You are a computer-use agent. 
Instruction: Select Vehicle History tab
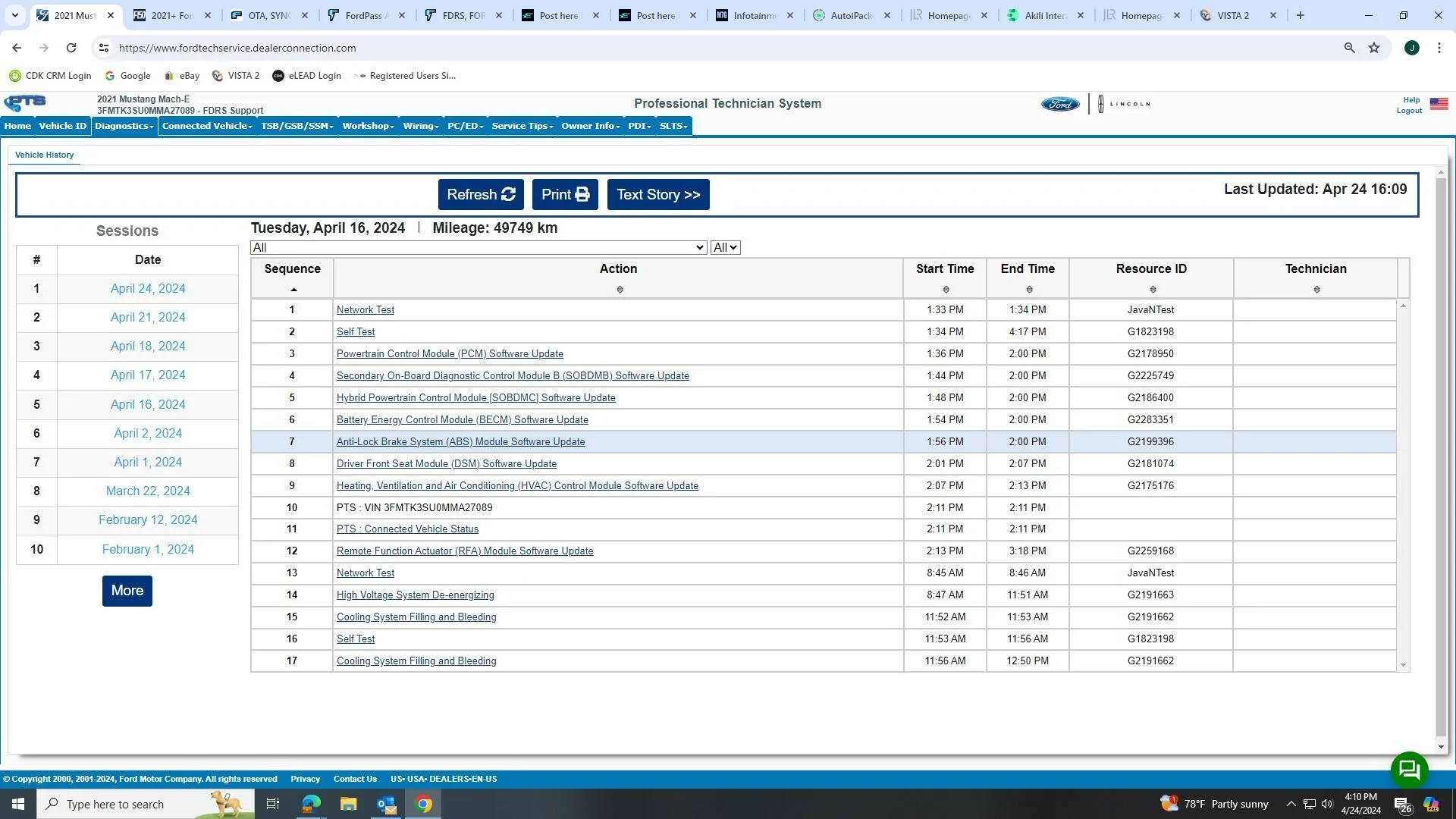[44, 155]
